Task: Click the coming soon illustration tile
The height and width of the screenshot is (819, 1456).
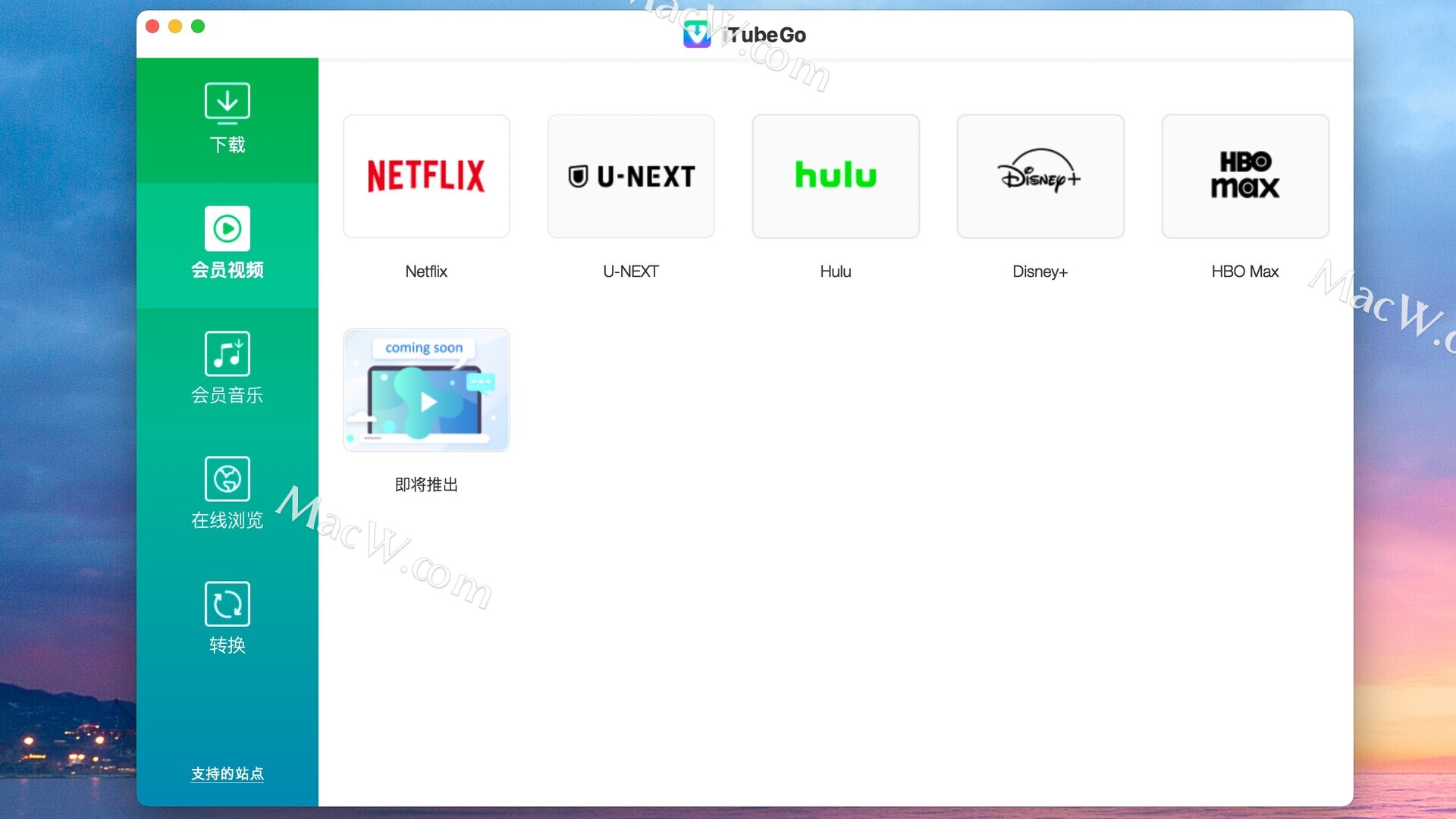Action: point(426,390)
